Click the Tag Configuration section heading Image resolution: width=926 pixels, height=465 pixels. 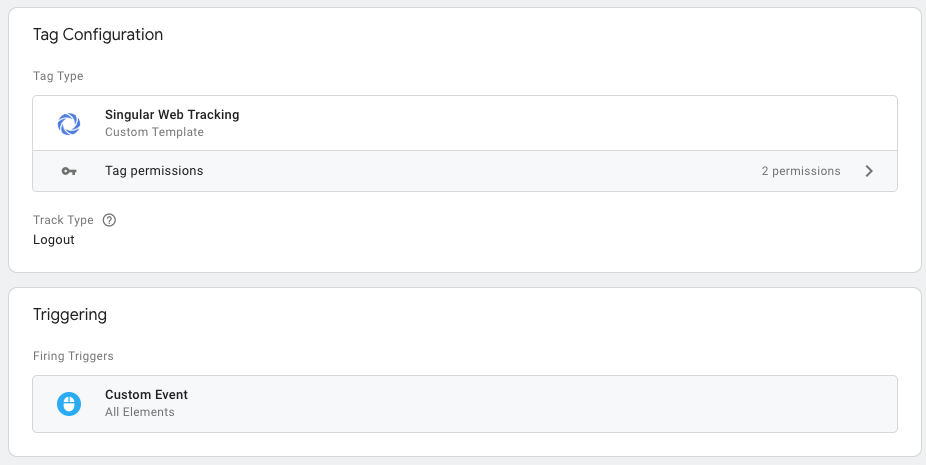tap(98, 35)
